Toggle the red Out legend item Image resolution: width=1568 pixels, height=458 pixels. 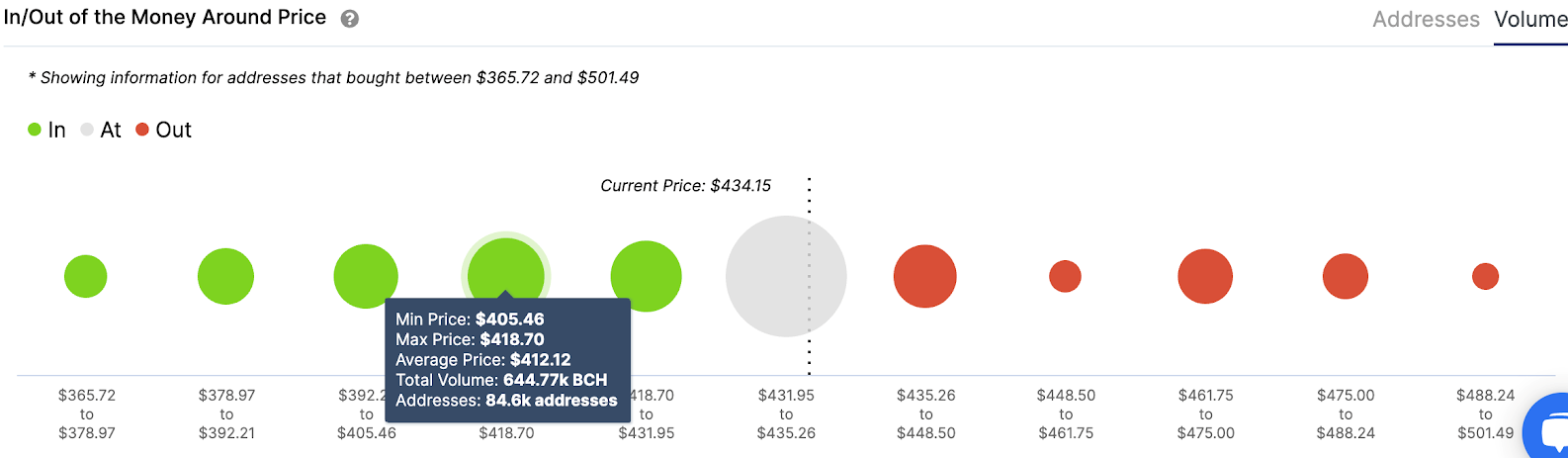coord(164,130)
